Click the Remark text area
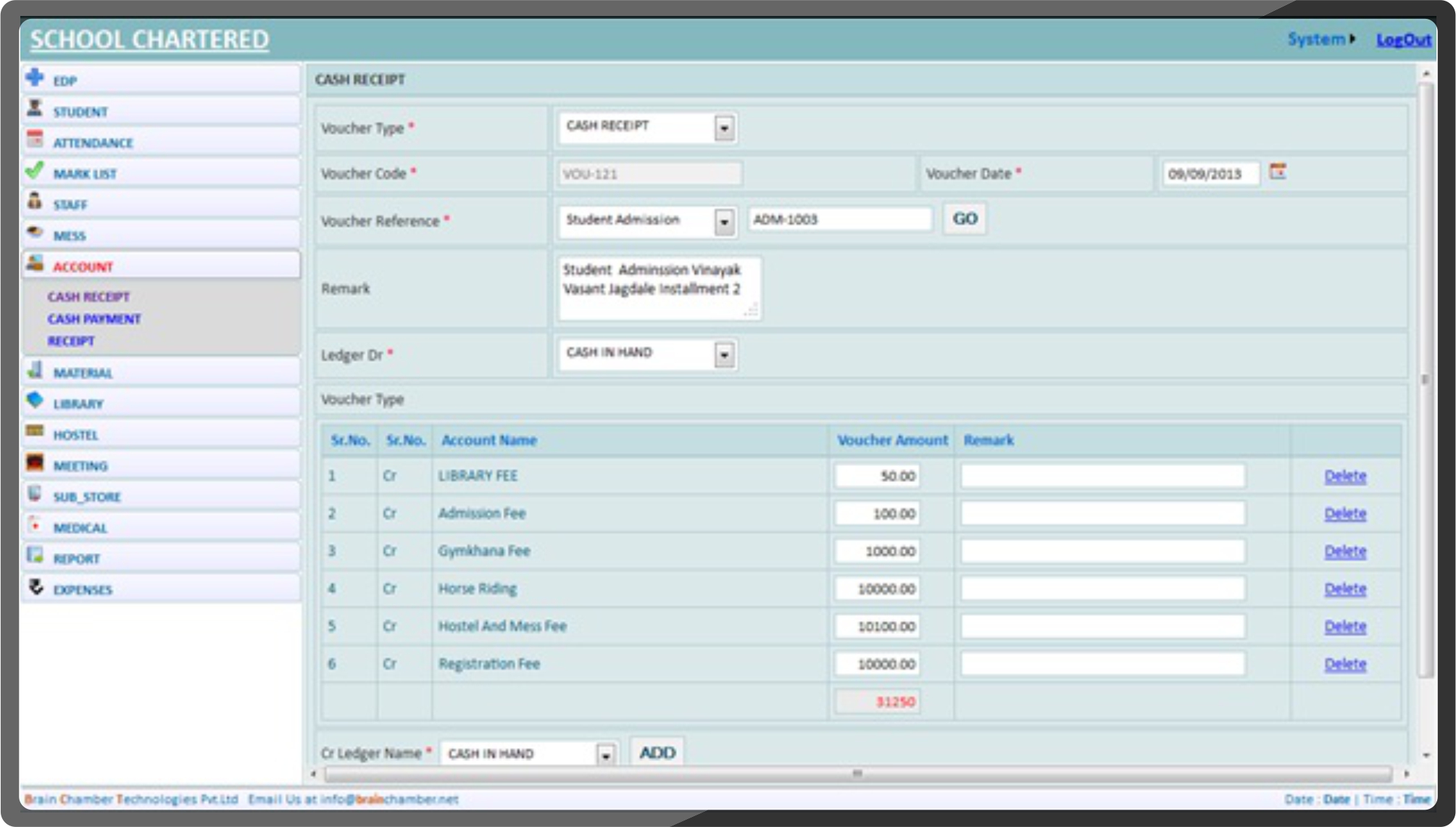 pyautogui.click(x=659, y=288)
